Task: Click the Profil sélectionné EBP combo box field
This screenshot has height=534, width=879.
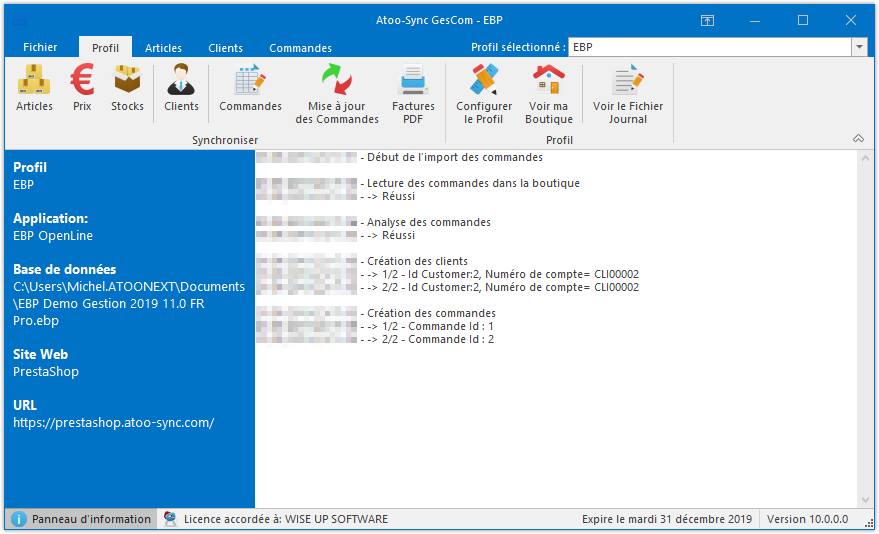Action: (710, 47)
